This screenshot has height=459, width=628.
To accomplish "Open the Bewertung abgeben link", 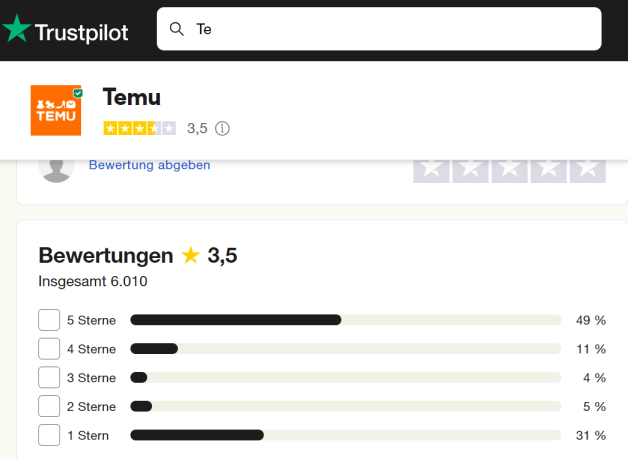I will tap(150, 165).
